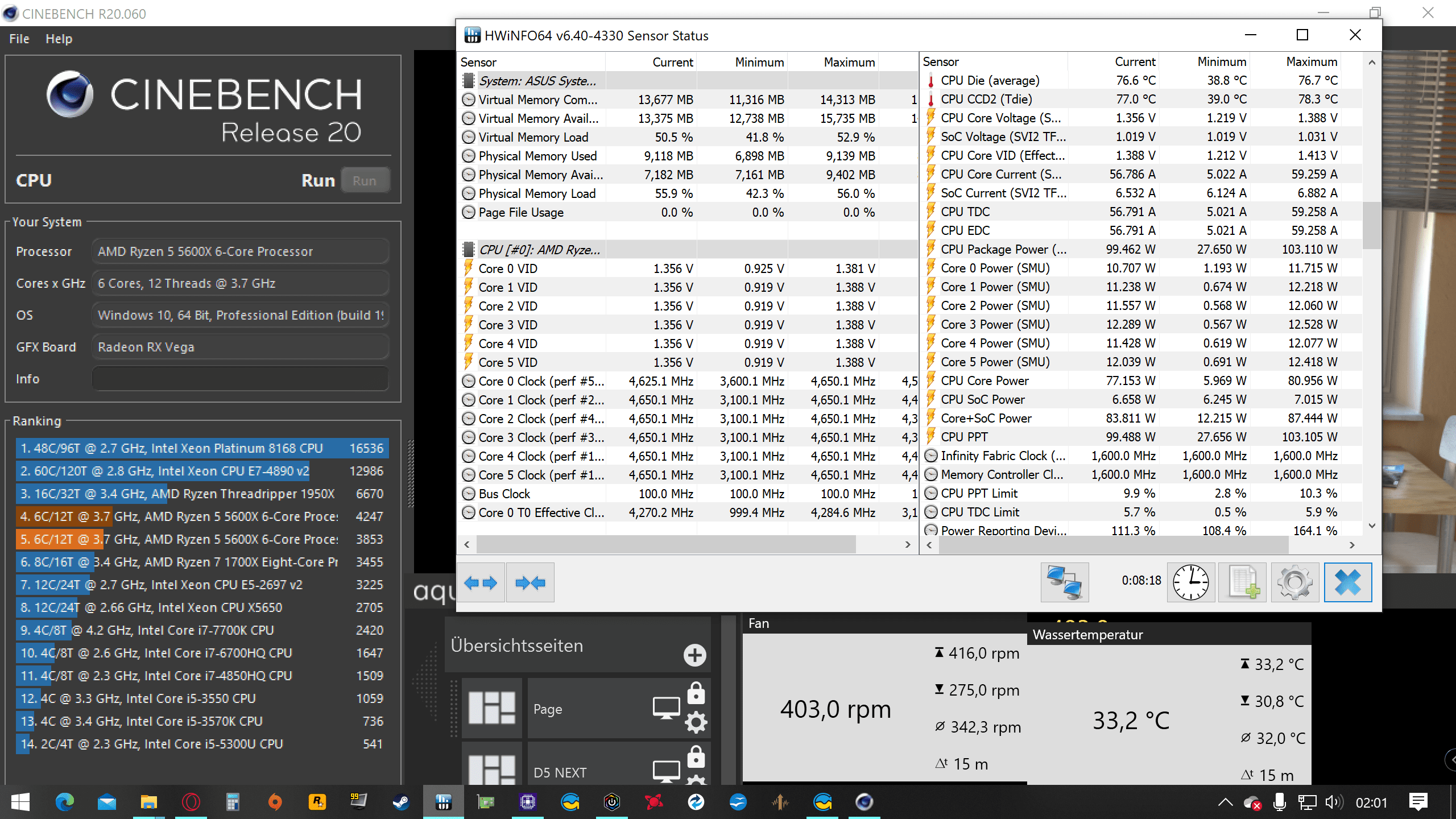Open the Cinebench File menu

[x=19, y=39]
